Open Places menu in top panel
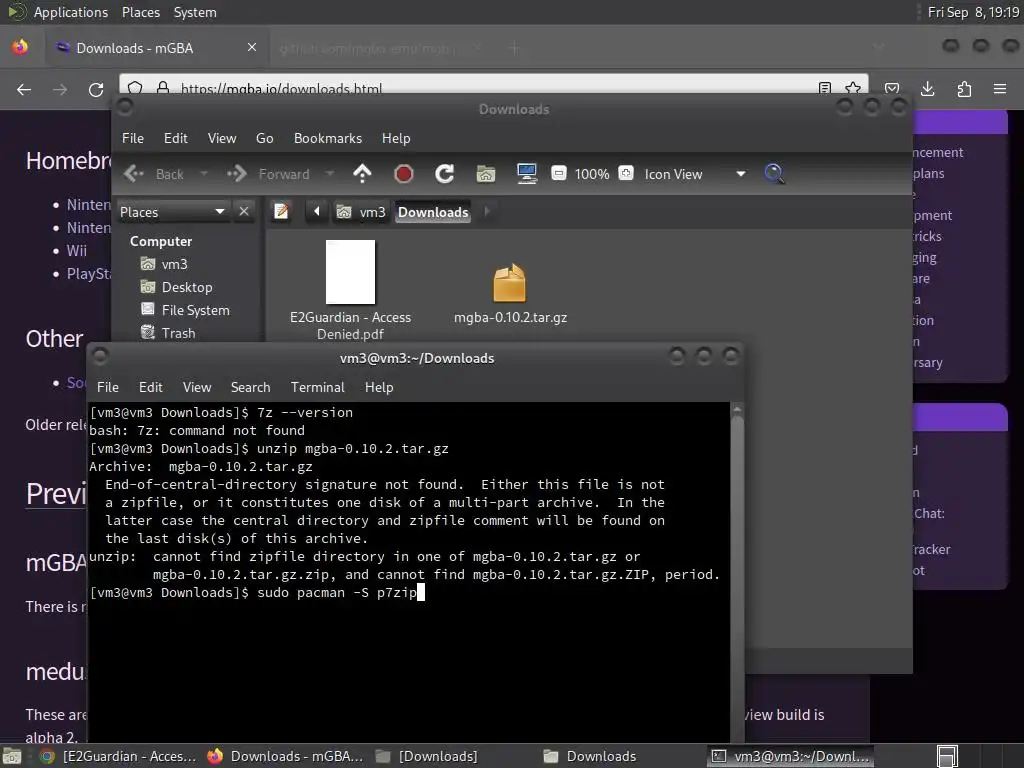1024x768 pixels. tap(141, 12)
